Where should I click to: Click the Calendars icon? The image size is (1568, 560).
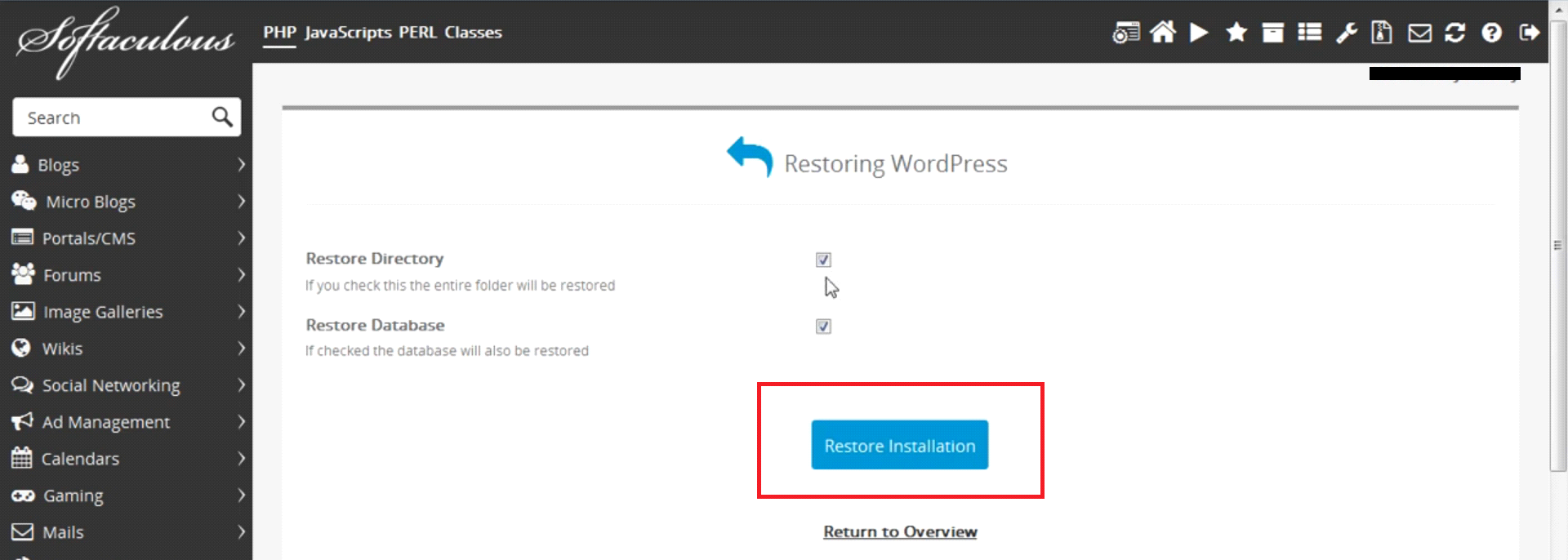21,457
